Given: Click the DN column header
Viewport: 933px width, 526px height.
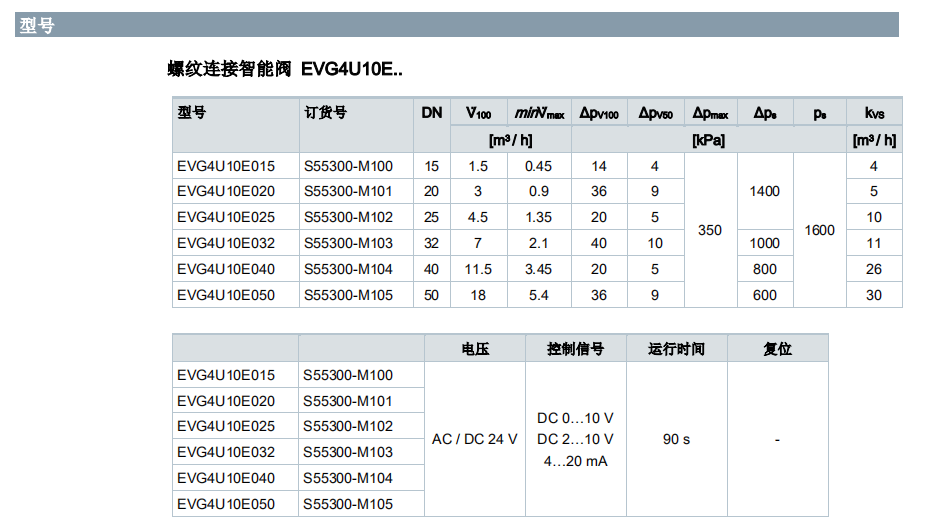Looking at the screenshot, I should tap(431, 113).
